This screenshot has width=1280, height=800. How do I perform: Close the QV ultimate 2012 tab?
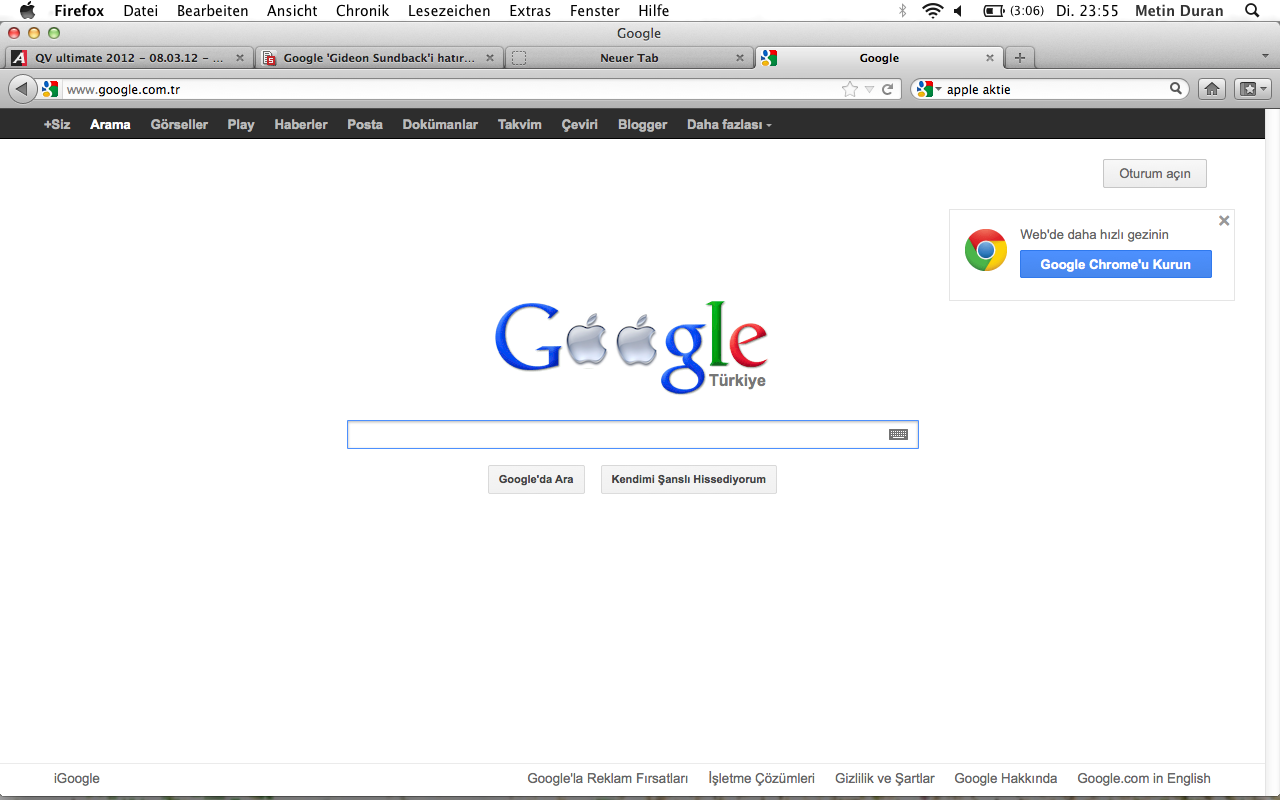coord(240,58)
